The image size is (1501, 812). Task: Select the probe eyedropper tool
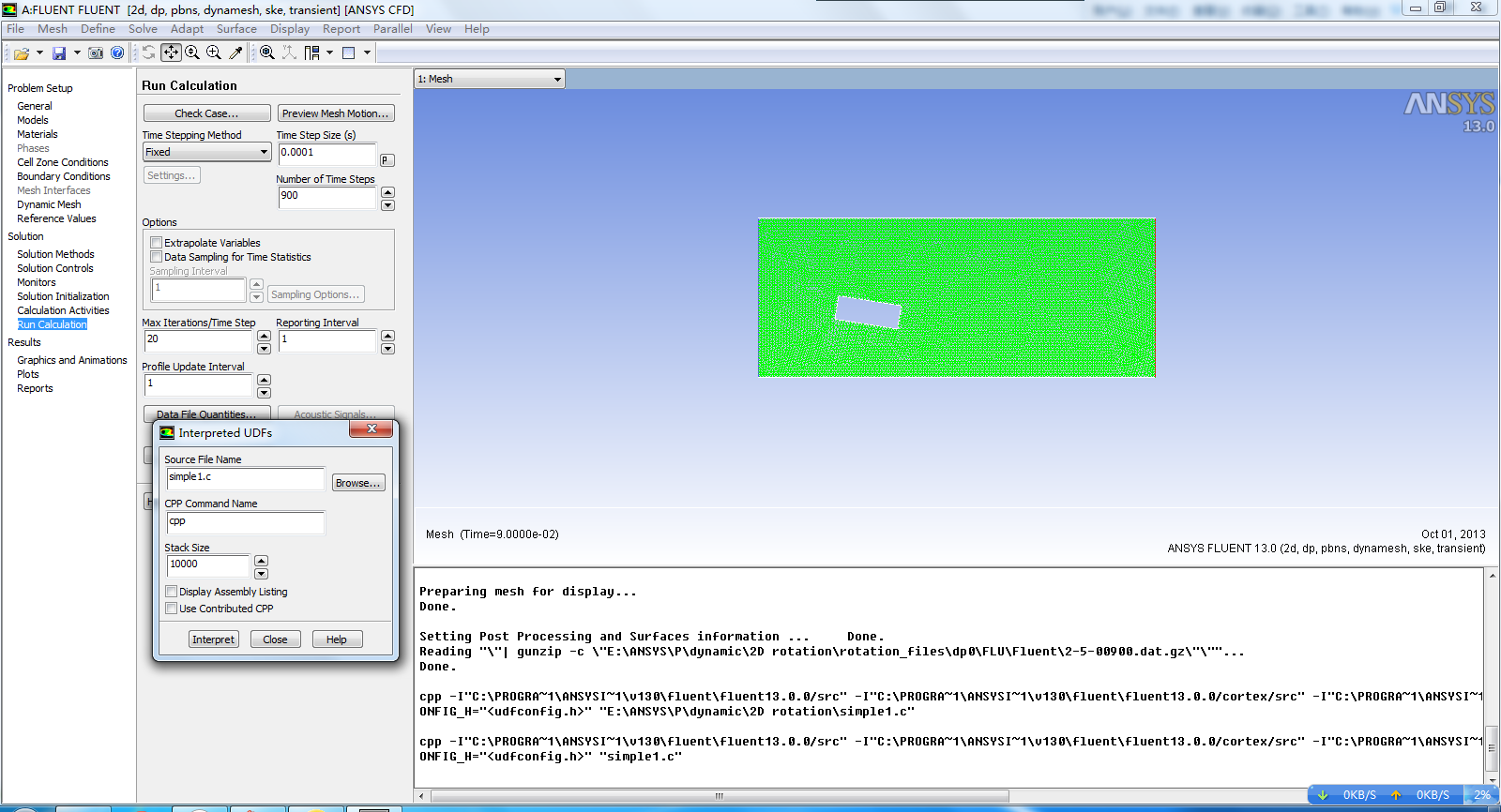(x=235, y=53)
